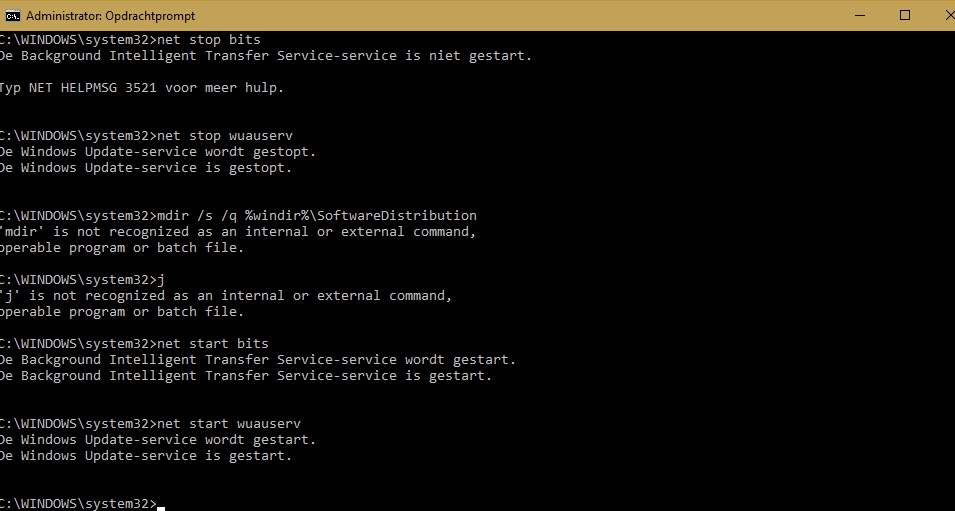Close the Administrator Opdrachtprompt window

pyautogui.click(x=947, y=15)
